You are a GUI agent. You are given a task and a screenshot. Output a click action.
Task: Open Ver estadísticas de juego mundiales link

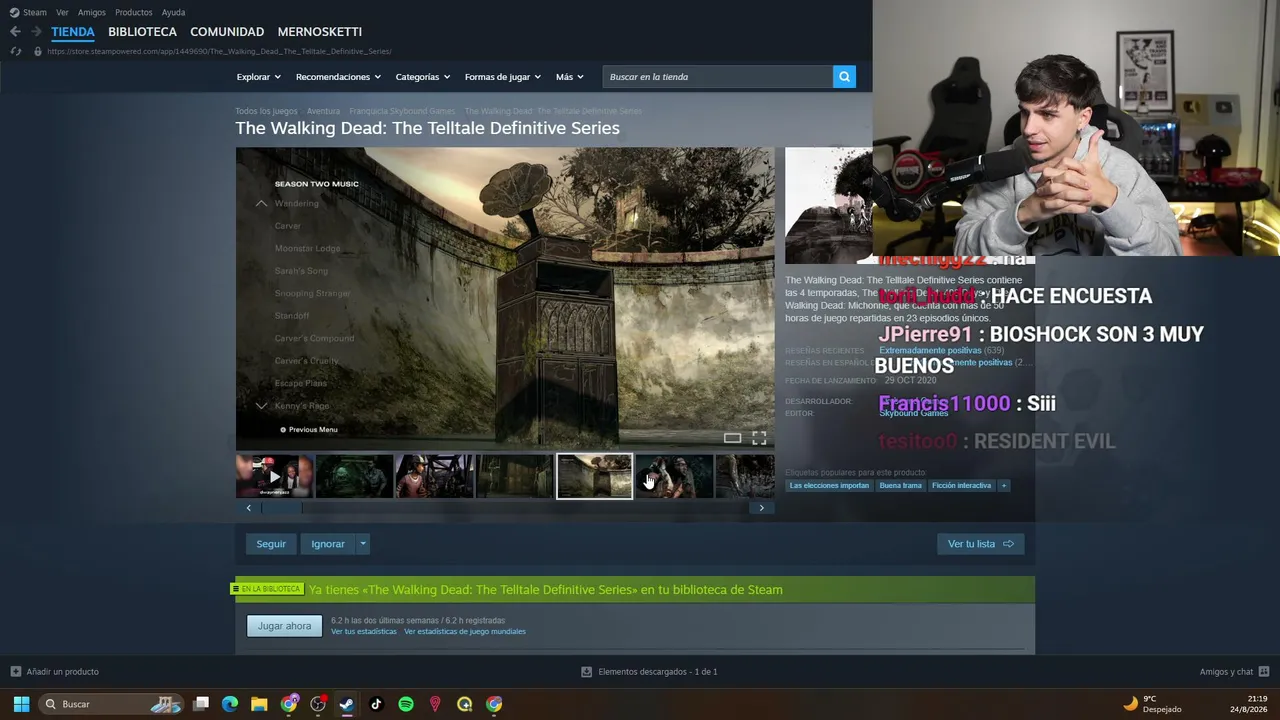point(465,632)
